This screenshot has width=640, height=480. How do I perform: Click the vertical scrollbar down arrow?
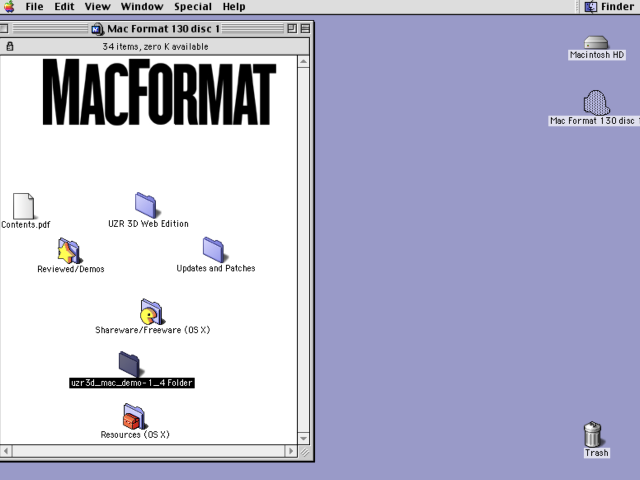(x=303, y=438)
